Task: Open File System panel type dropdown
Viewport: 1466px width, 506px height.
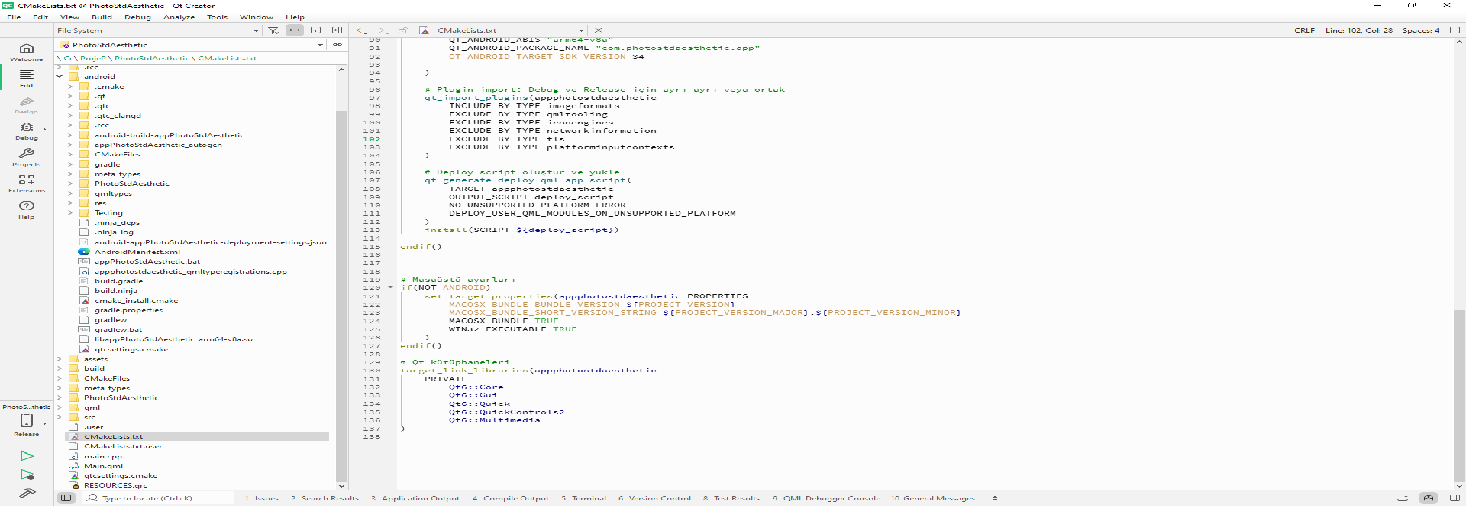Action: pyautogui.click(x=158, y=31)
